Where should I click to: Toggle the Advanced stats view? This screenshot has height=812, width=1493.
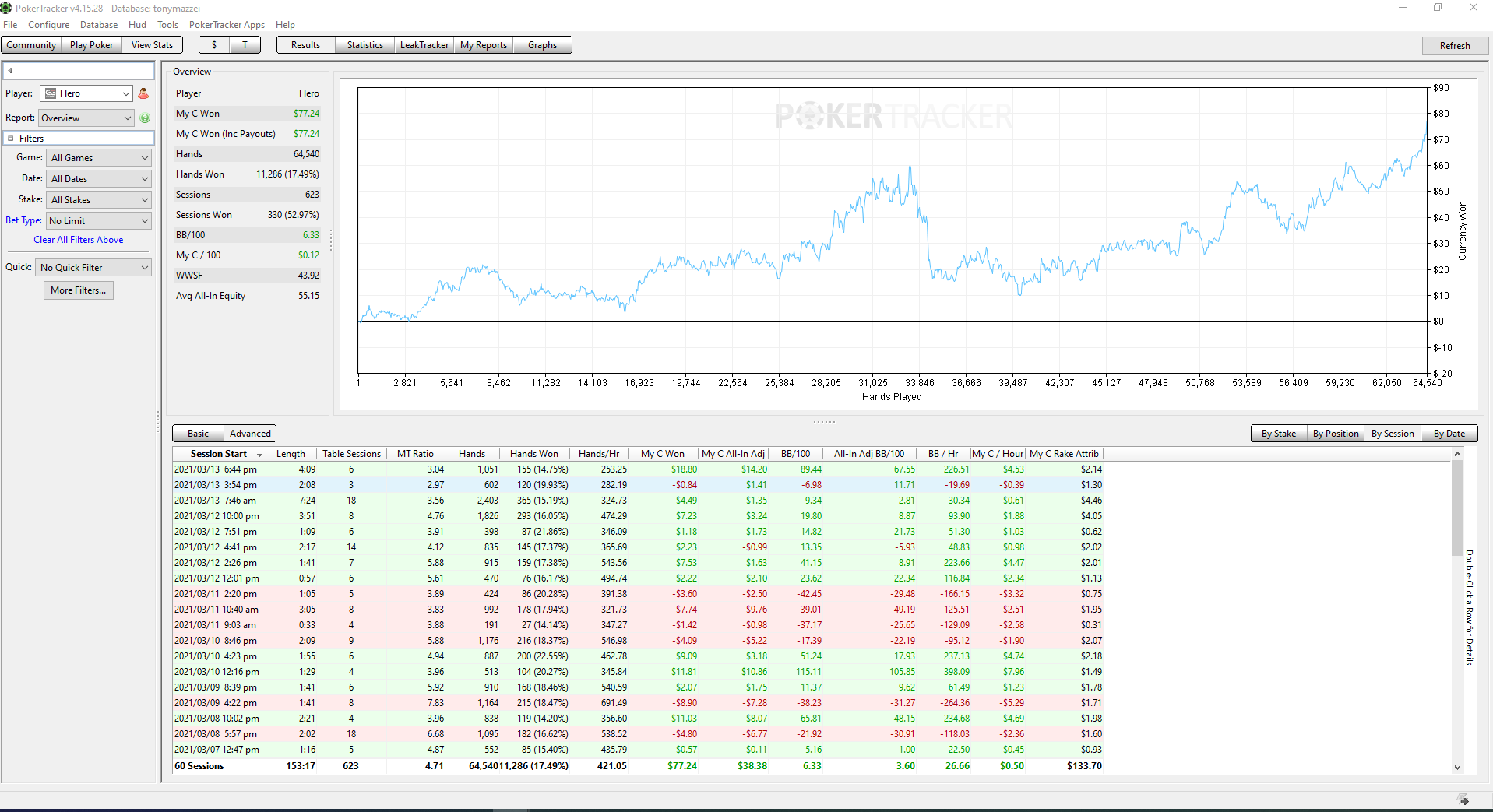250,434
